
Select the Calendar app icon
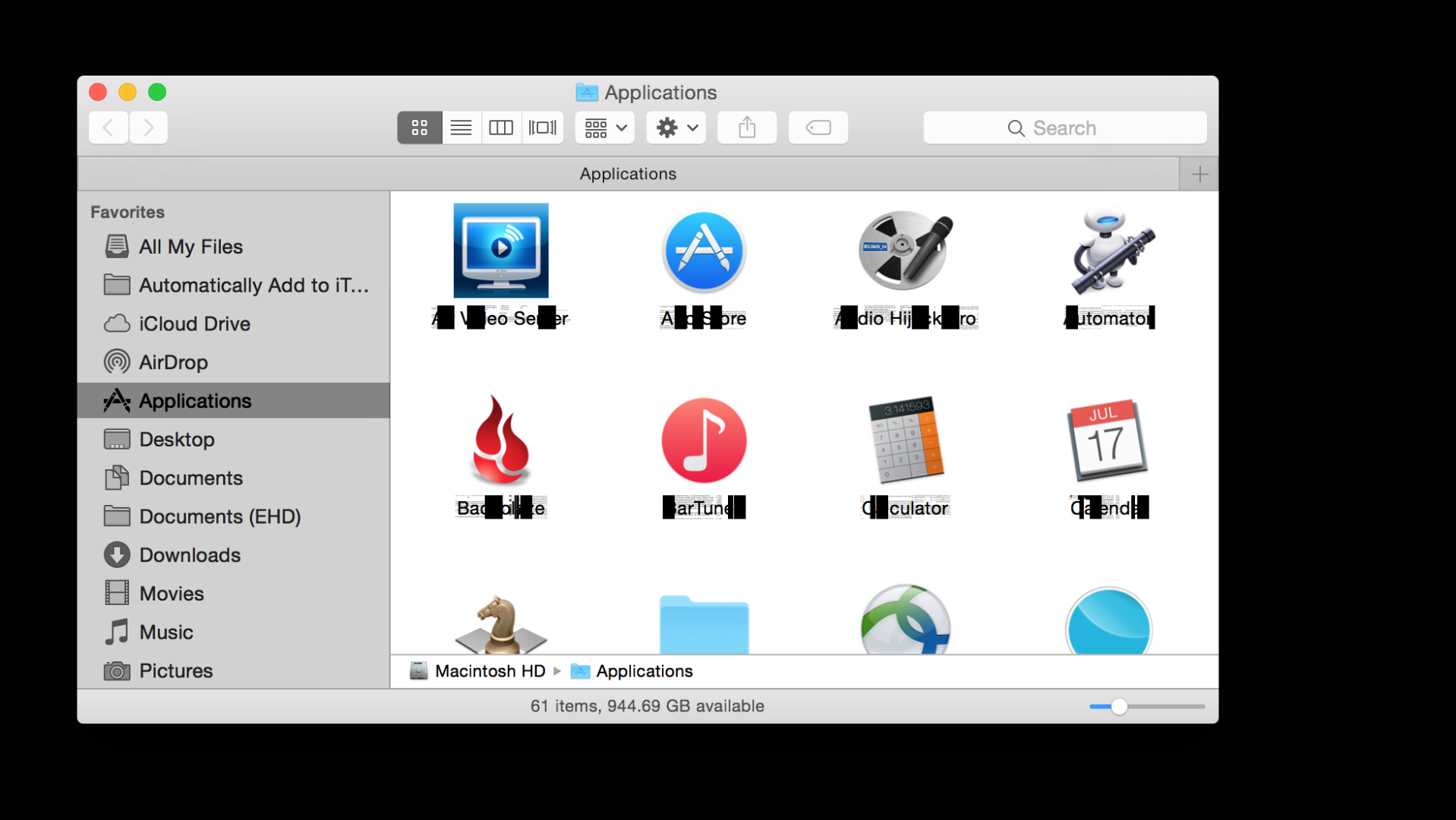[x=1108, y=440]
